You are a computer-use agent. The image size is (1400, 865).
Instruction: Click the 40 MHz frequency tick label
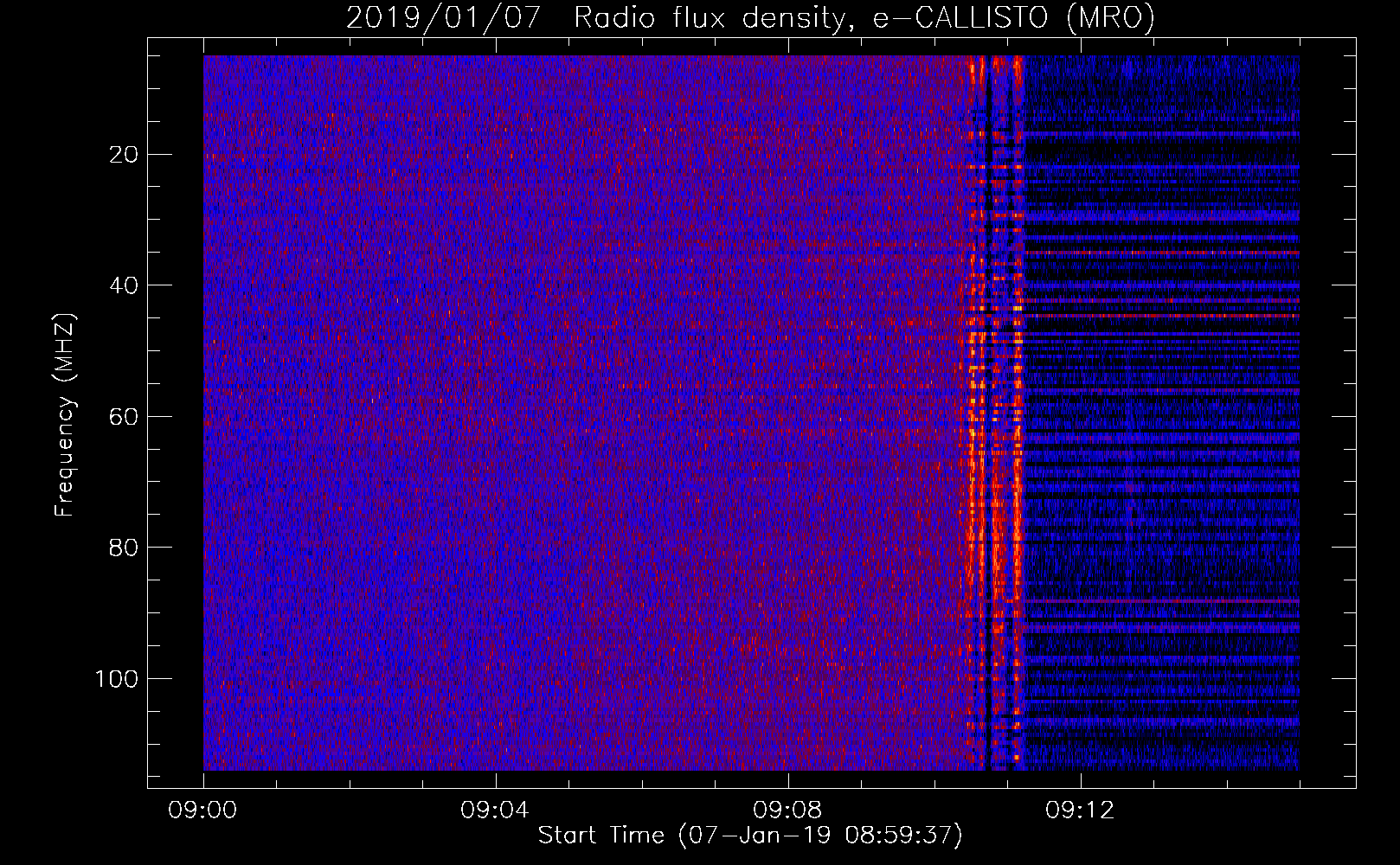[x=125, y=285]
